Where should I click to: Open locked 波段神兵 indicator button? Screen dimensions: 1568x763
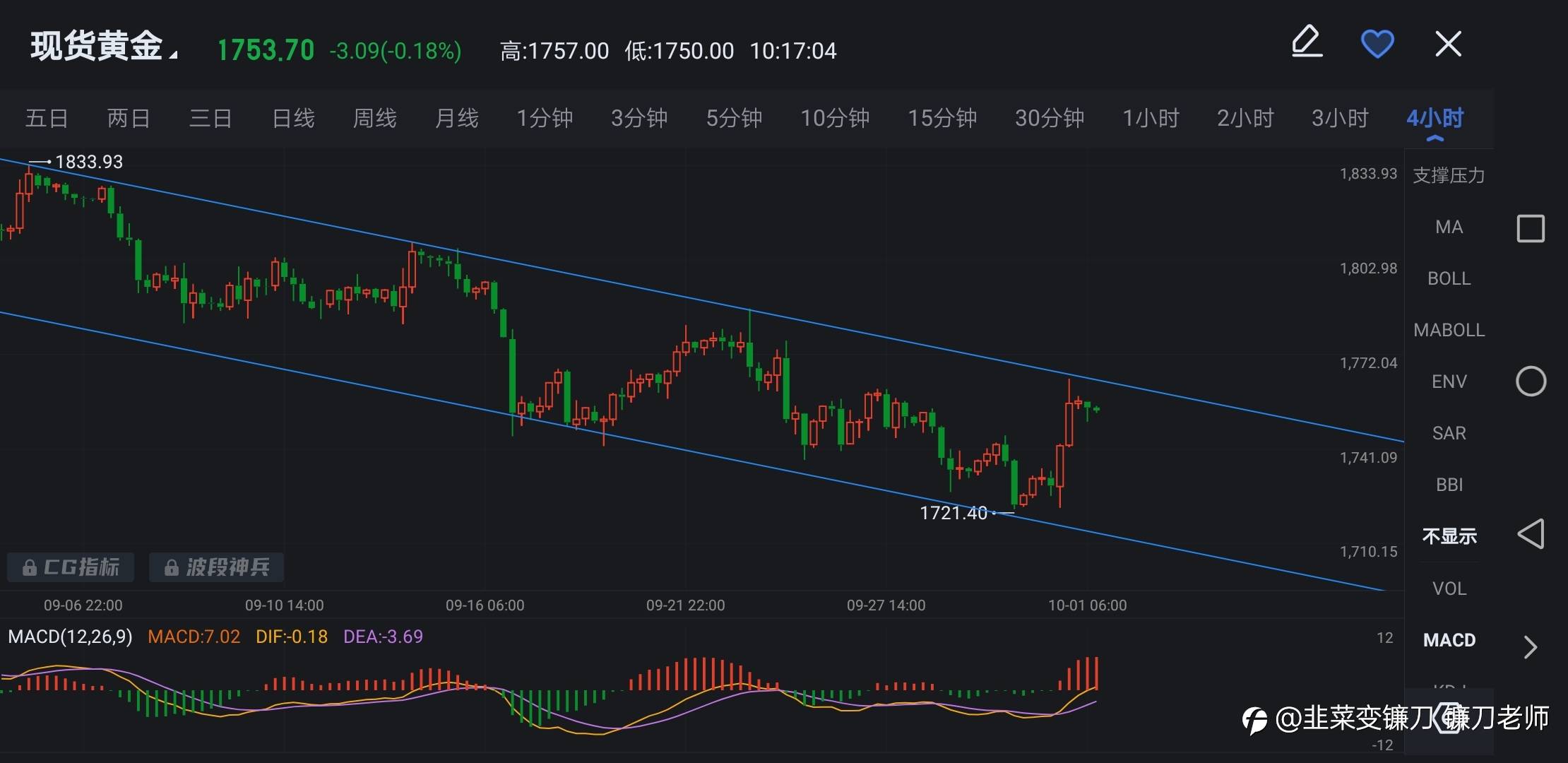coord(217,567)
